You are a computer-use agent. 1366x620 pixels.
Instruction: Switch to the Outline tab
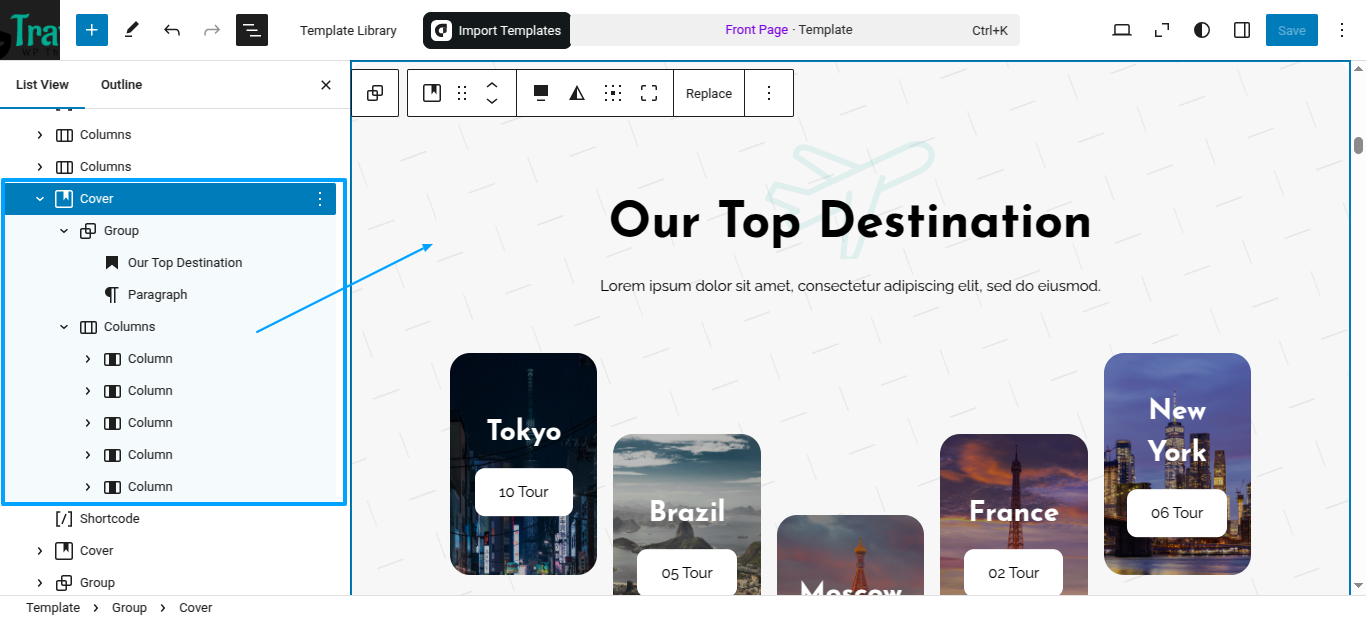coord(121,84)
